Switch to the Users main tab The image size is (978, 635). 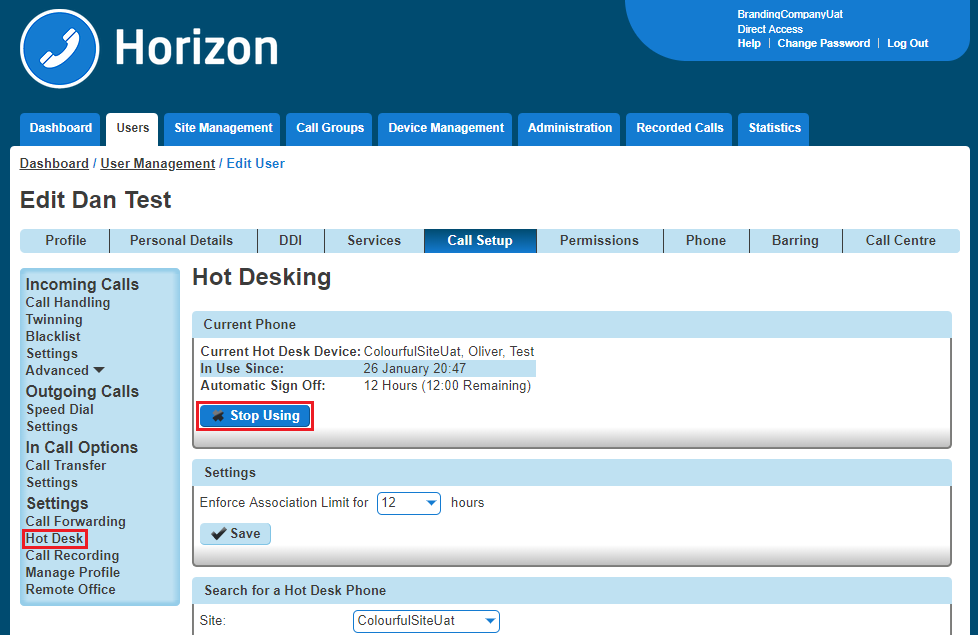coord(132,128)
